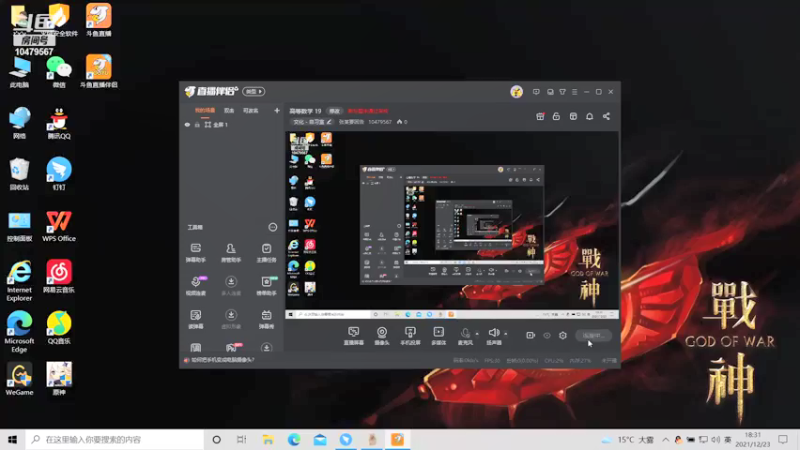Open the phone screen casting (手机投屏) source
Viewport: 800px width, 450px height.
(x=410, y=336)
